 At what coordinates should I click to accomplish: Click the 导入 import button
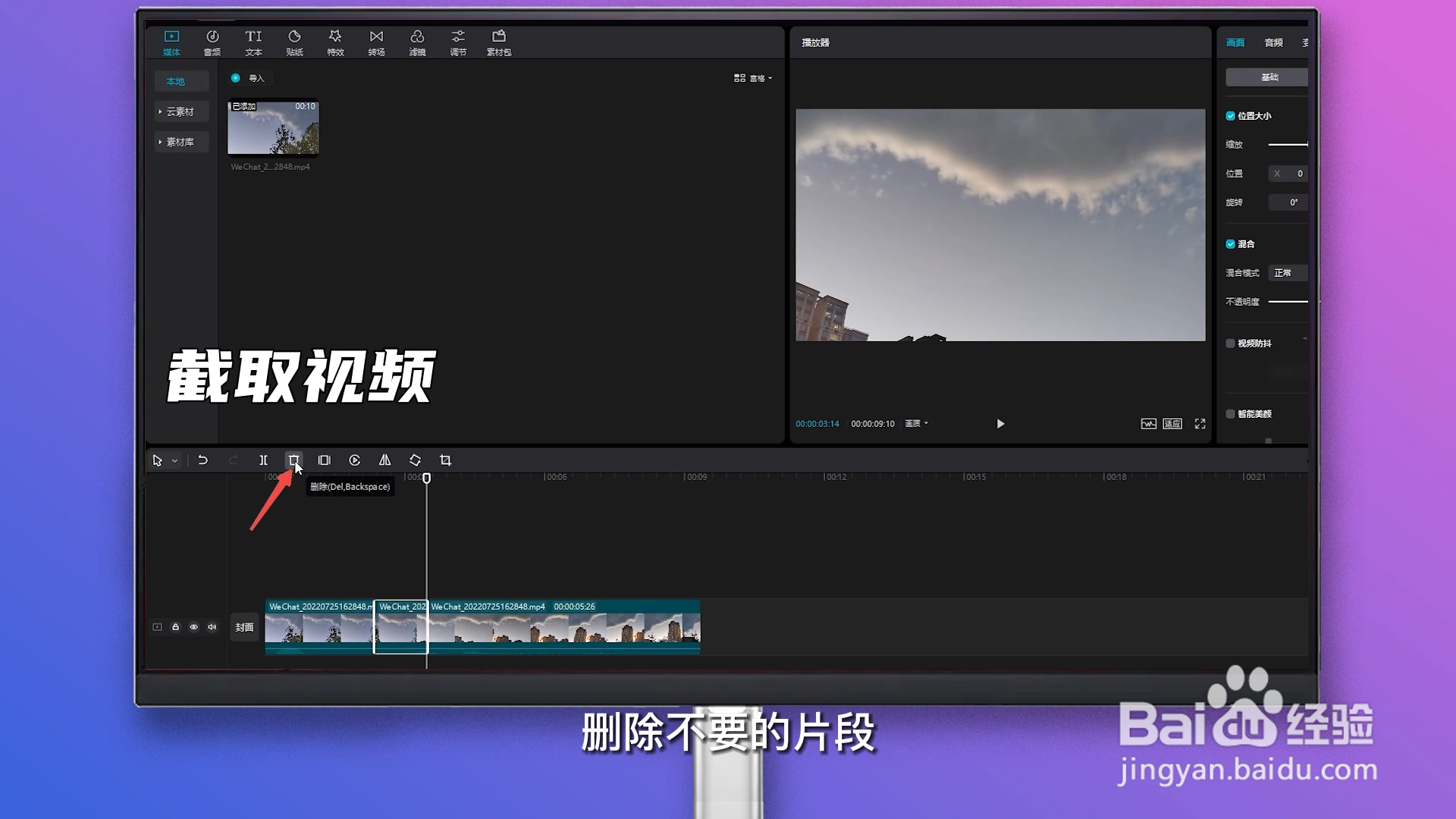click(250, 78)
